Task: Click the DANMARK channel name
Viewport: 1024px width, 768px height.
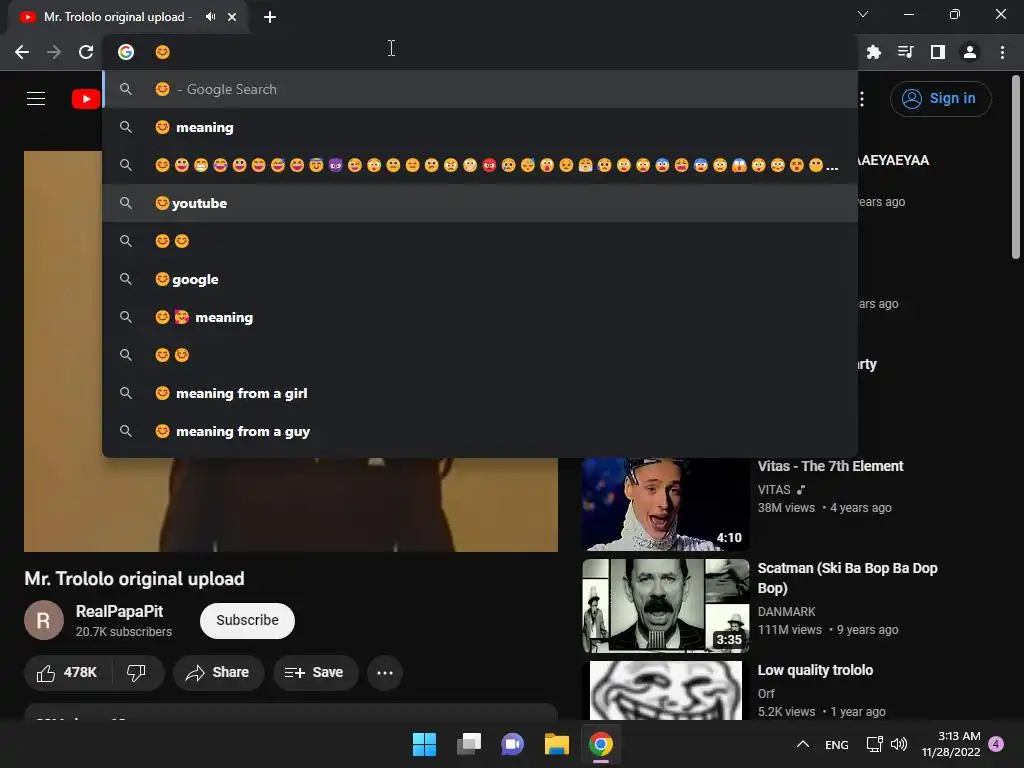Action: point(786,612)
